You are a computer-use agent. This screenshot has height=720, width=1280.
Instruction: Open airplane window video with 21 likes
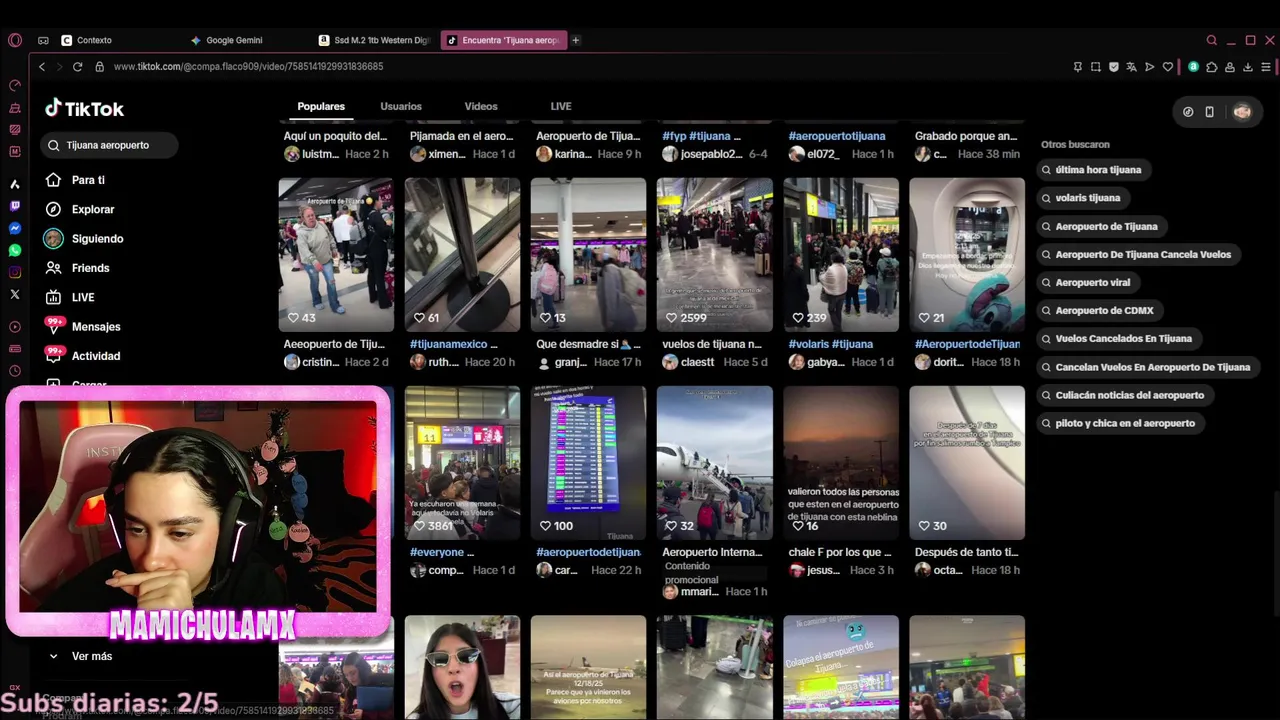pyautogui.click(x=967, y=254)
